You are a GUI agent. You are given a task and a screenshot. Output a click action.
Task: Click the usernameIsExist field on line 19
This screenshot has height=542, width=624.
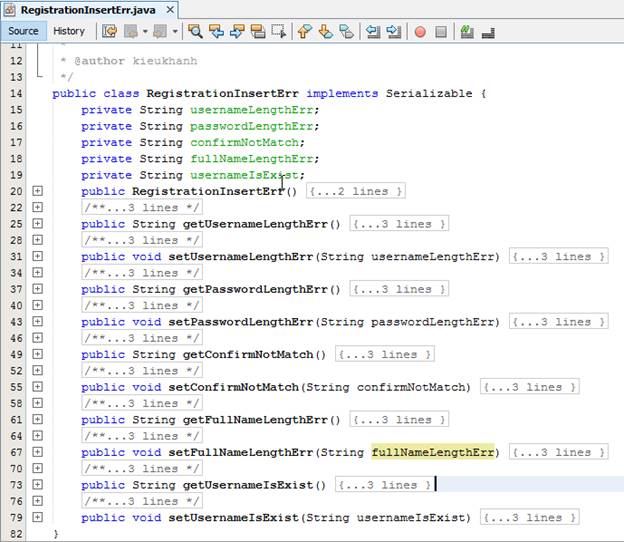pyautogui.click(x=244, y=175)
